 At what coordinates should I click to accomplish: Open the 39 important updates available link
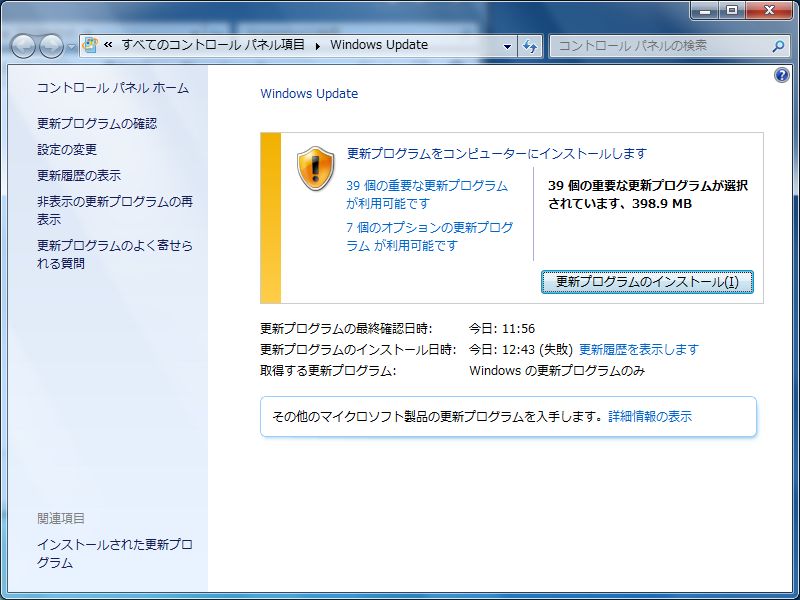[427, 194]
